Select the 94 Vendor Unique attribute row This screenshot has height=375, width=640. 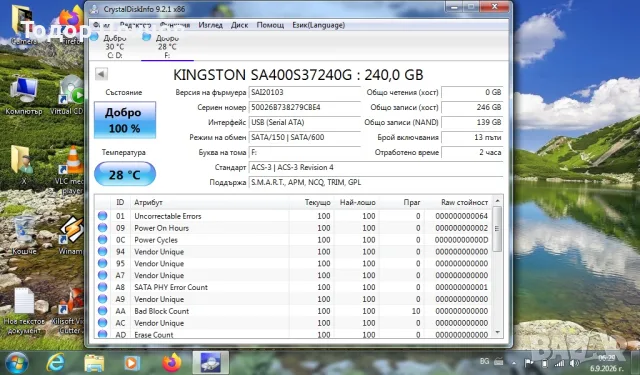293,251
